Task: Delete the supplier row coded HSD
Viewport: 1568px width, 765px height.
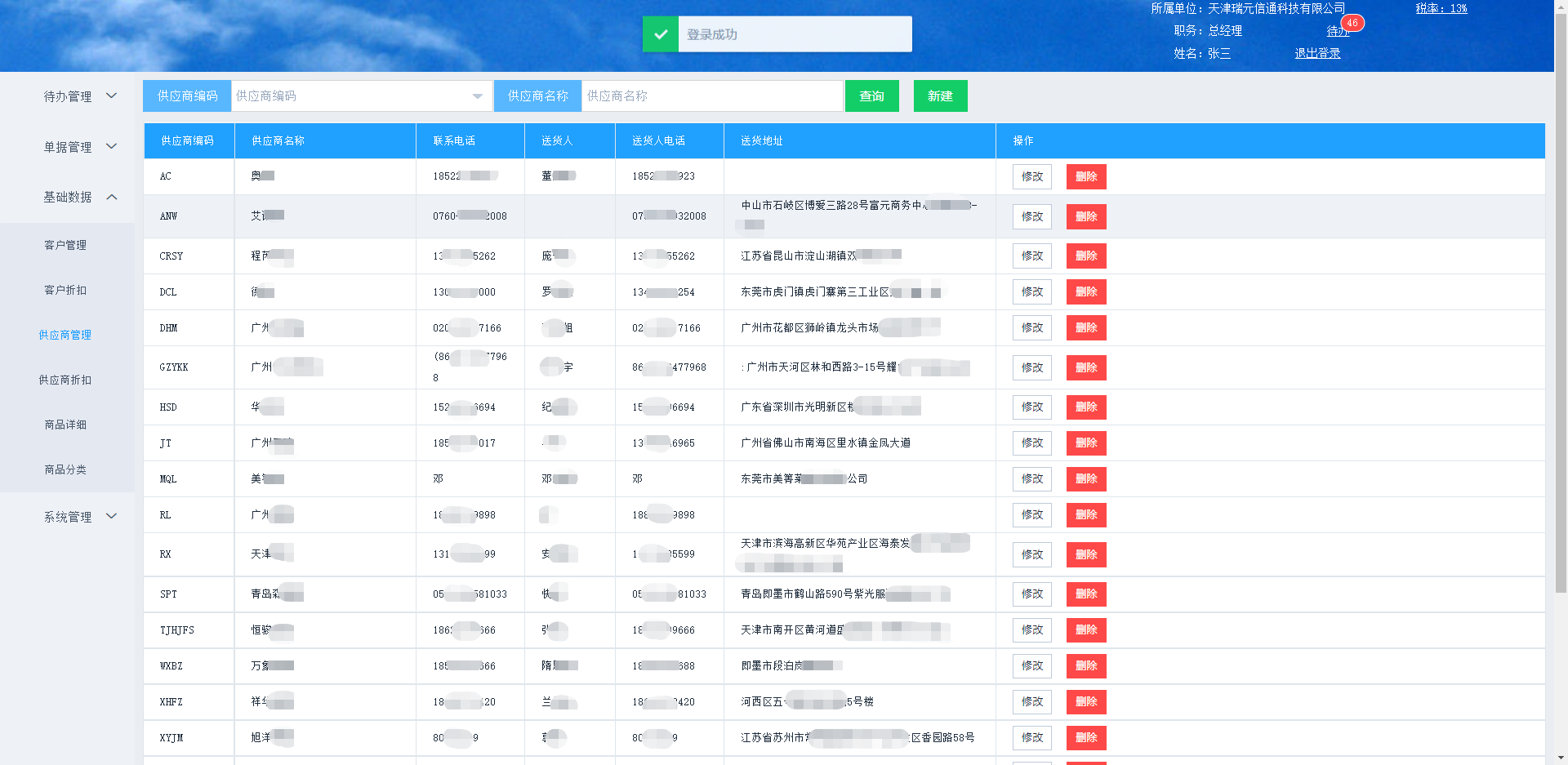Action: tap(1085, 407)
